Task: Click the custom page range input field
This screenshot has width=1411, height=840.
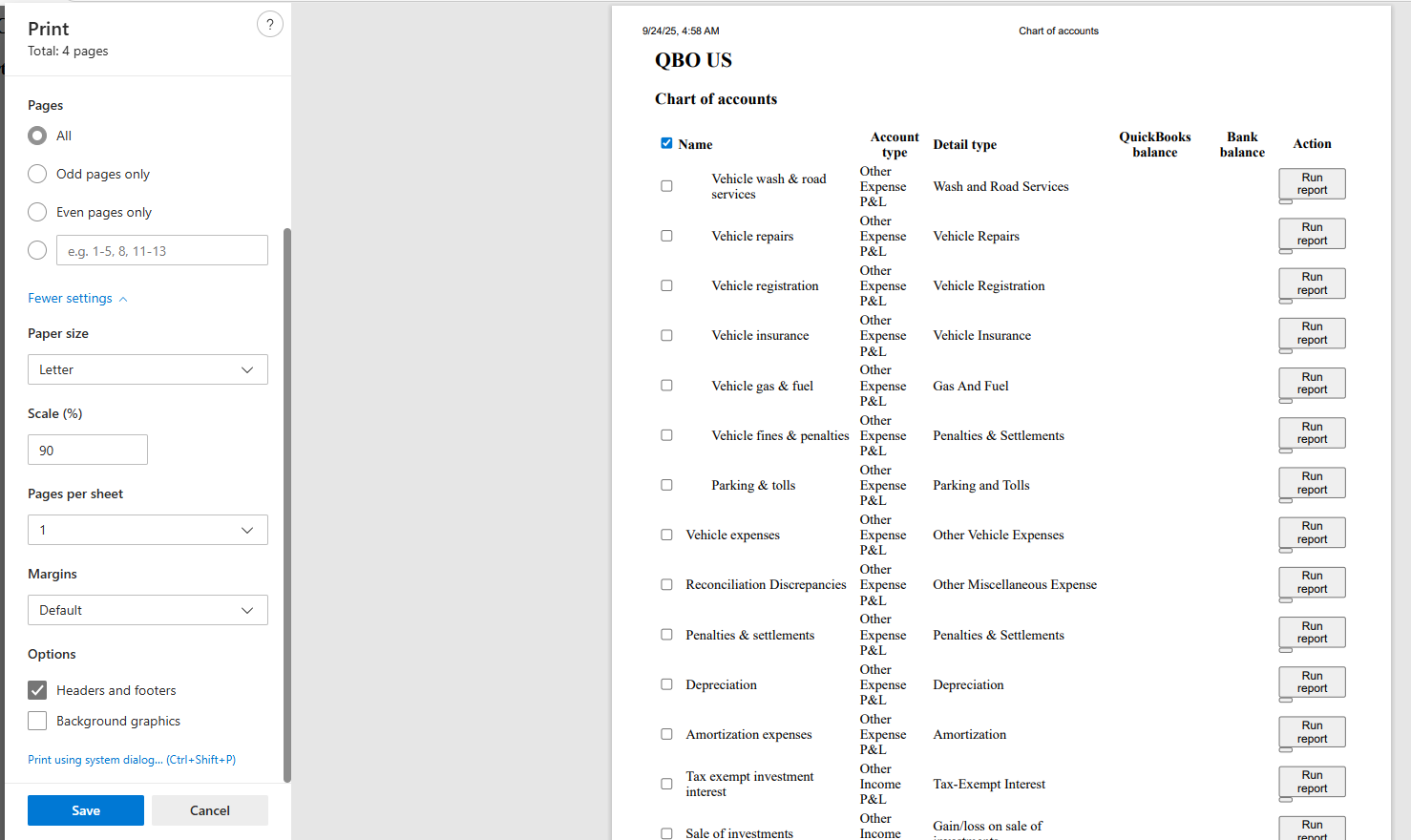Action: [x=162, y=250]
